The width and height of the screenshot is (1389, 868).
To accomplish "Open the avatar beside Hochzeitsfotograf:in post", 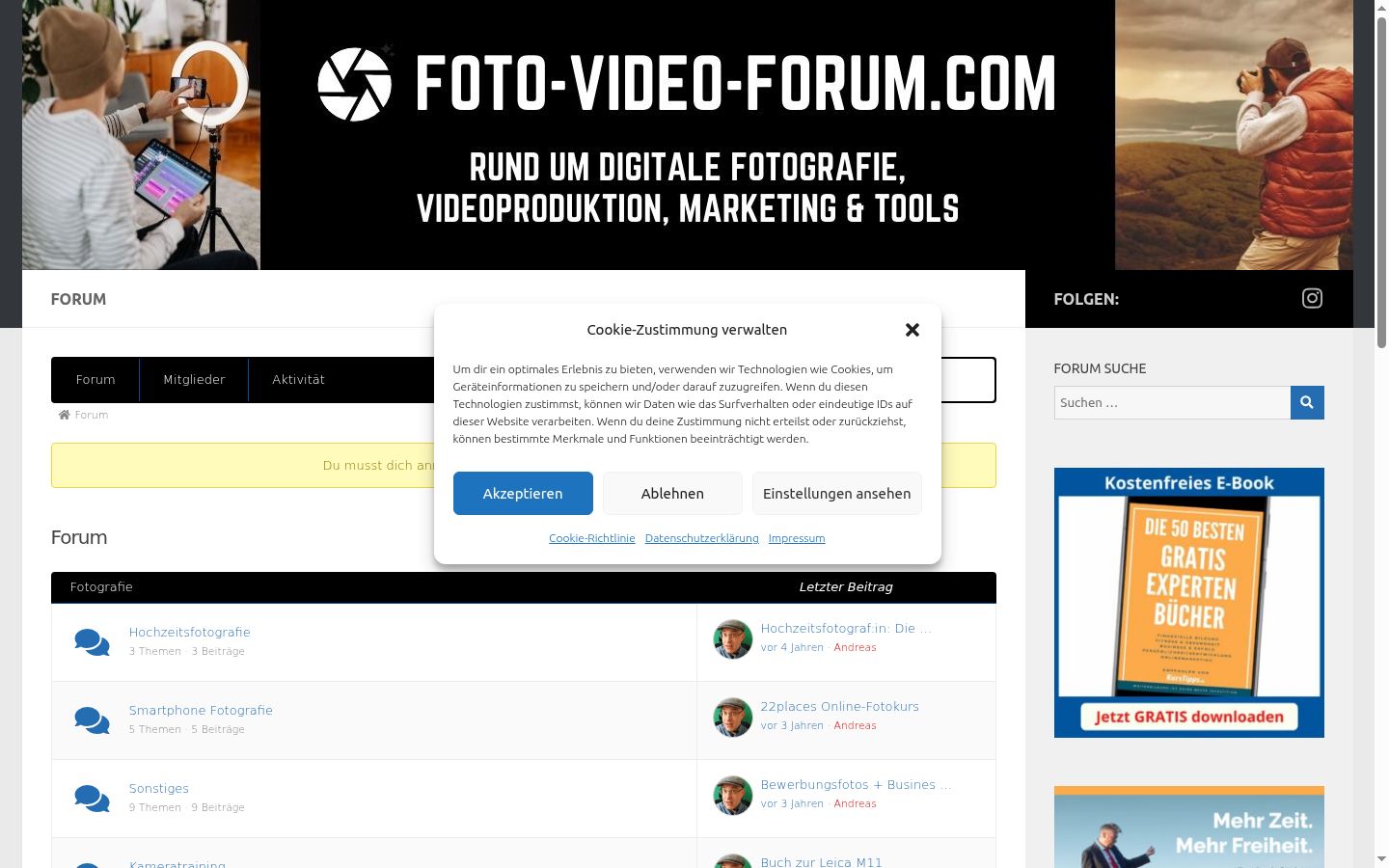I will click(733, 638).
